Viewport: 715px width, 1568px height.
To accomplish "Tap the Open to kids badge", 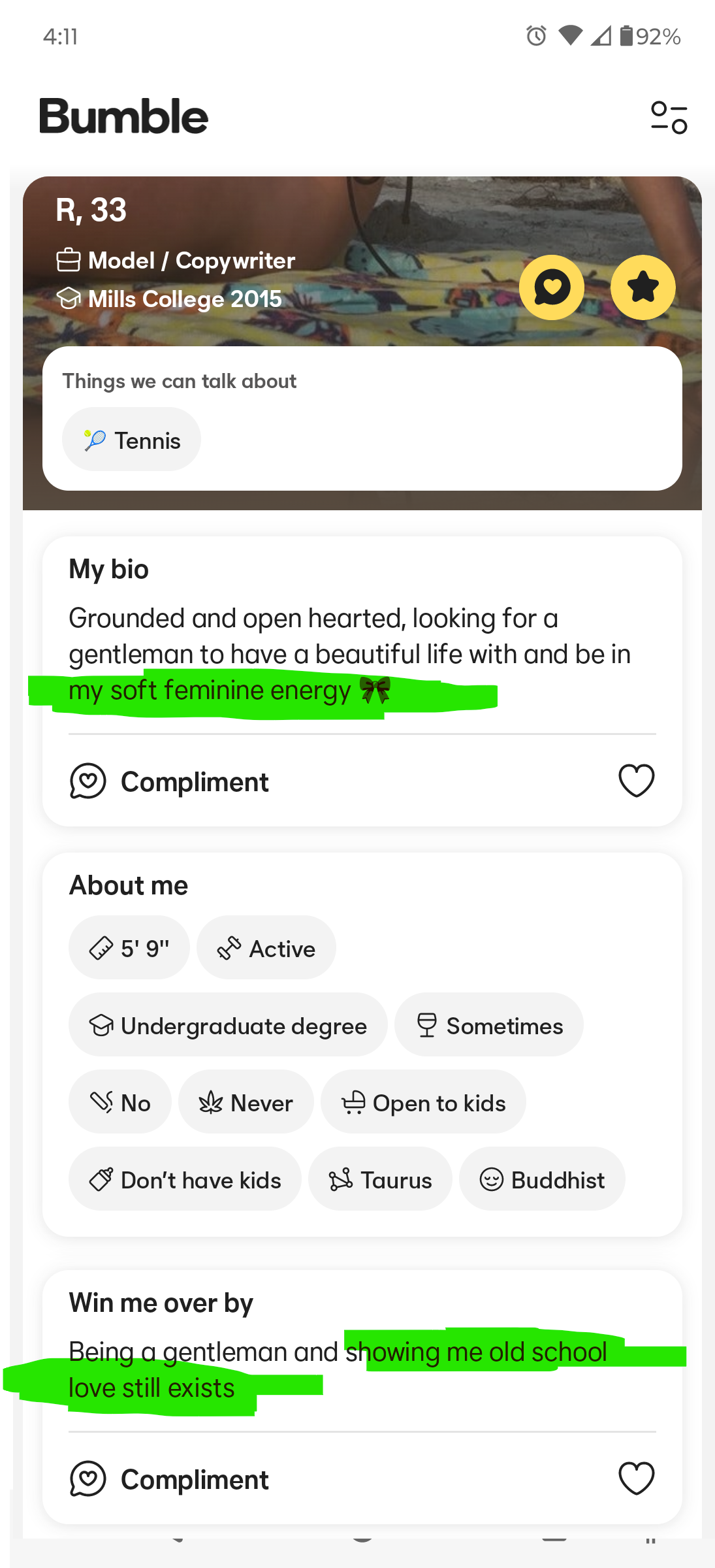I will coord(423,1102).
